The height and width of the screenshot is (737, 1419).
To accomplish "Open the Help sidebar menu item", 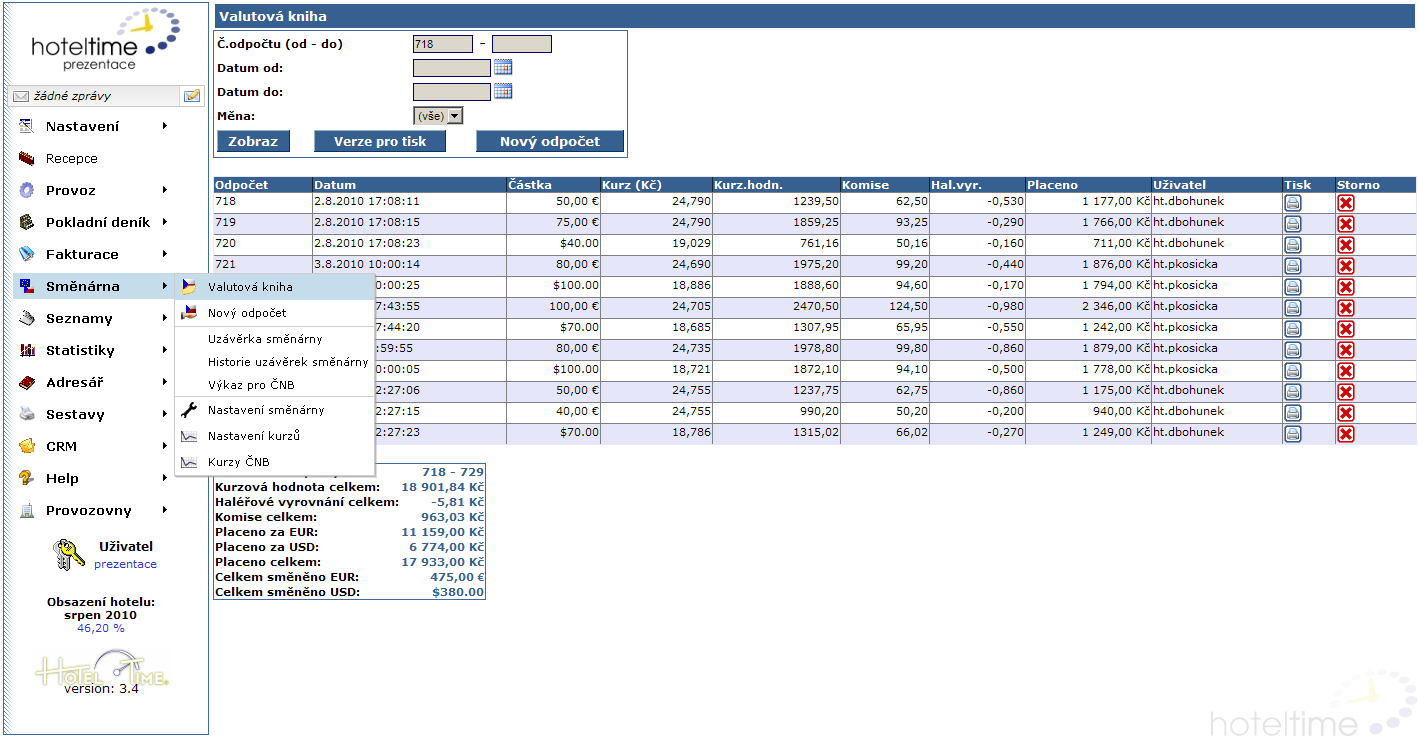I will click(x=93, y=478).
